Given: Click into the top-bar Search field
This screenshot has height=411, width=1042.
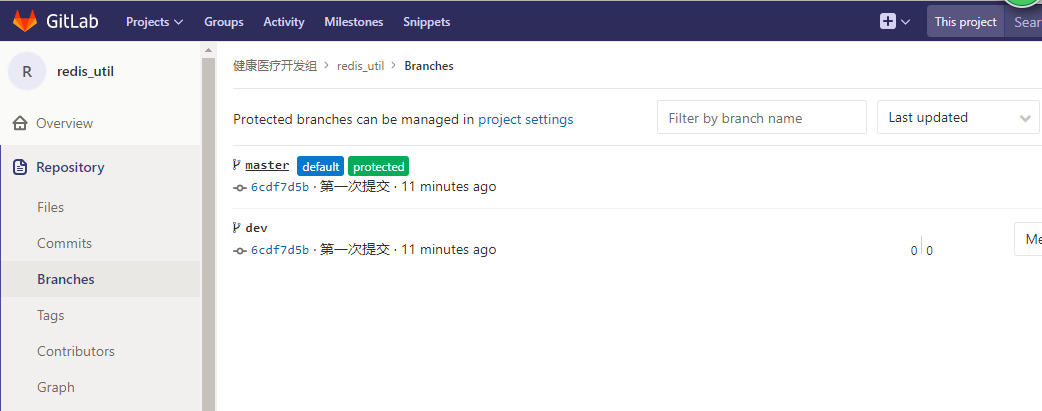Looking at the screenshot, I should 1023,22.
